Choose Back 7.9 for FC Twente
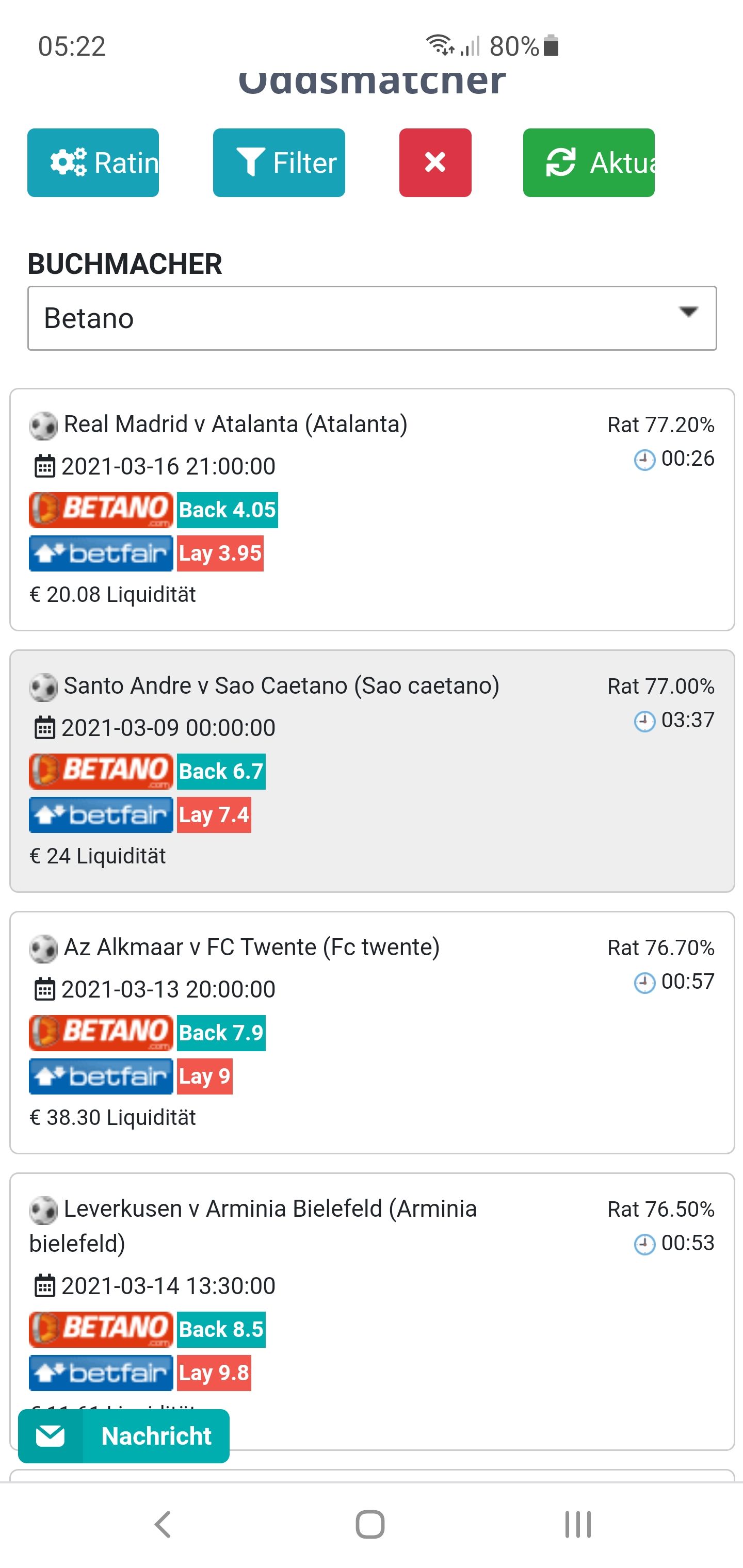Viewport: 743px width, 1568px height. 222,1033
